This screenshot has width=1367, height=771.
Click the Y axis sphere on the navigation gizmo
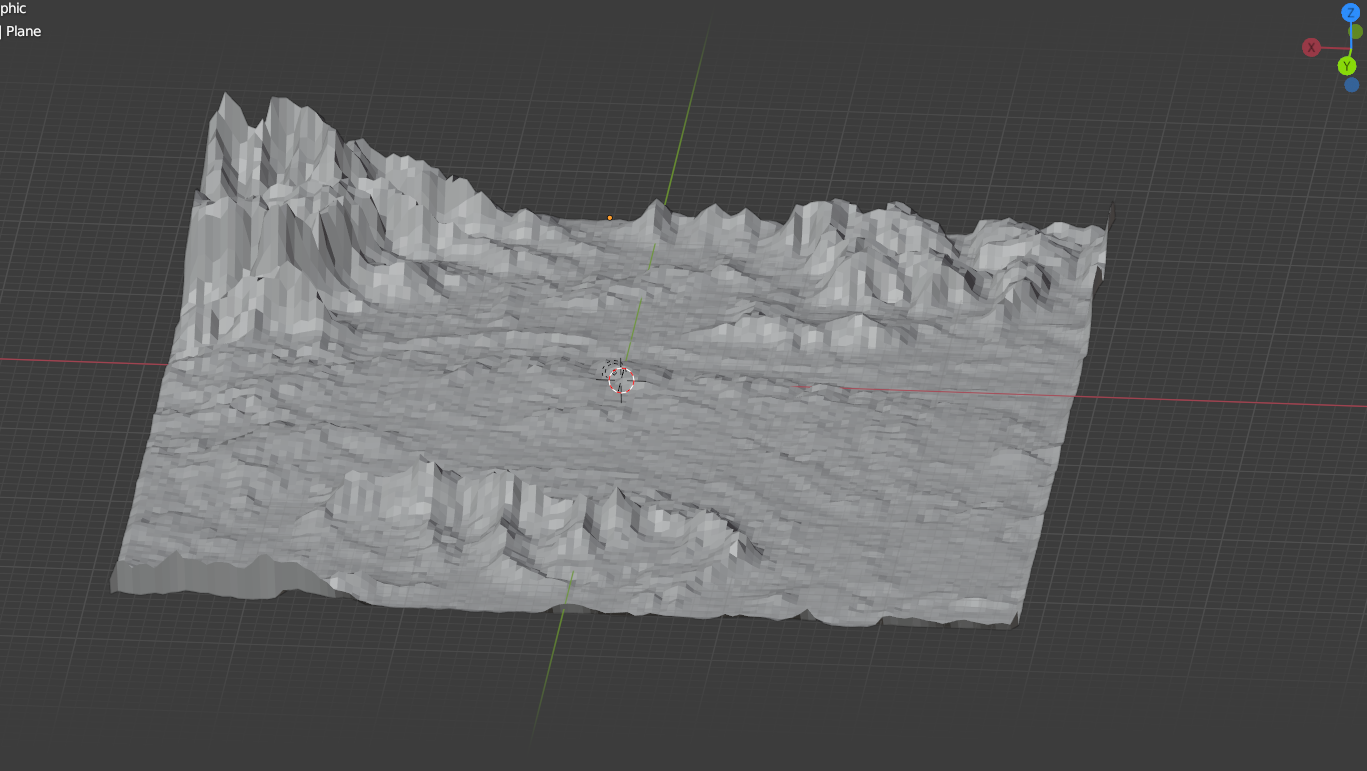(x=1347, y=65)
